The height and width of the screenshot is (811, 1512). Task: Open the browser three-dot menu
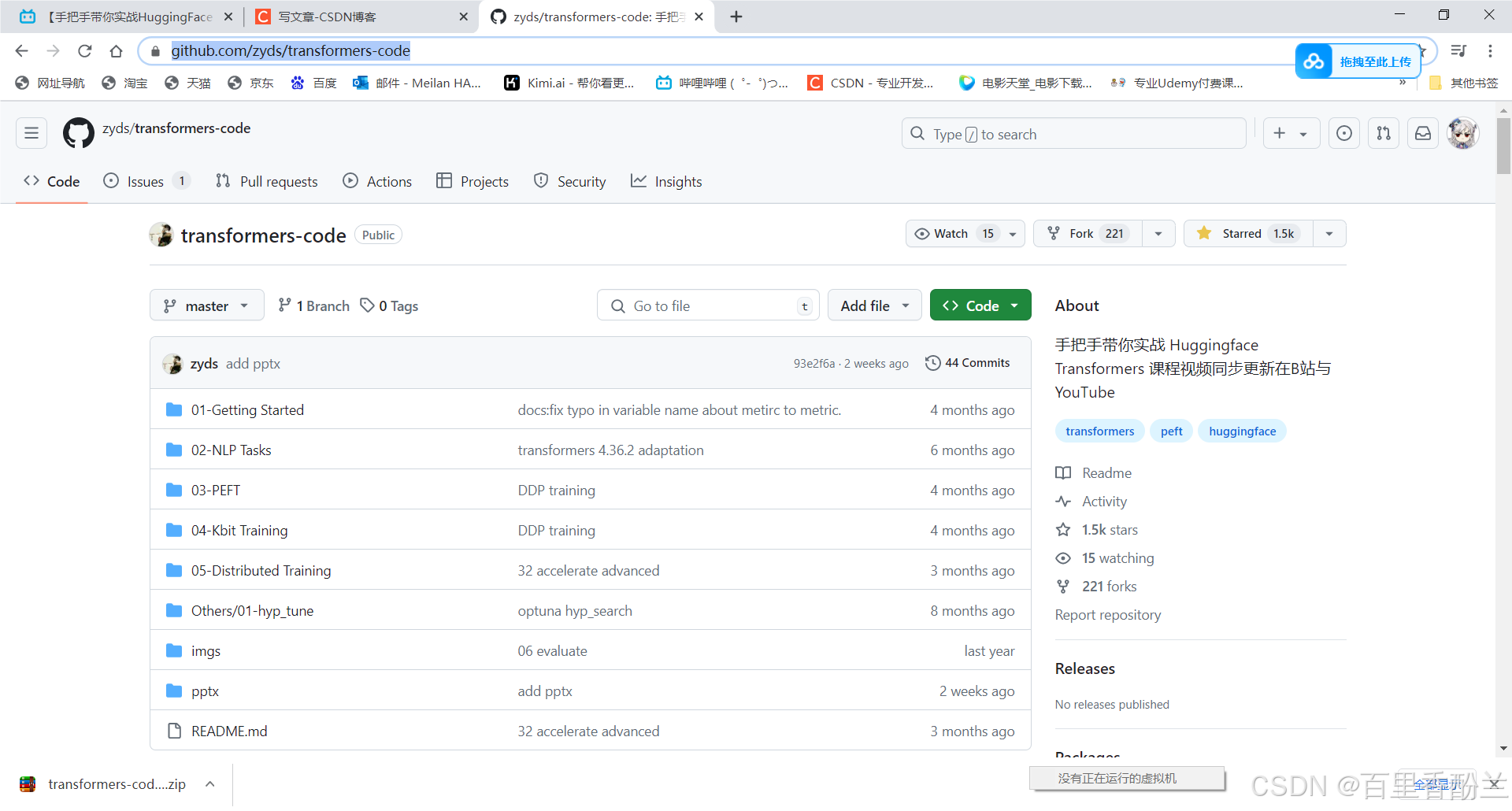tap(1490, 51)
